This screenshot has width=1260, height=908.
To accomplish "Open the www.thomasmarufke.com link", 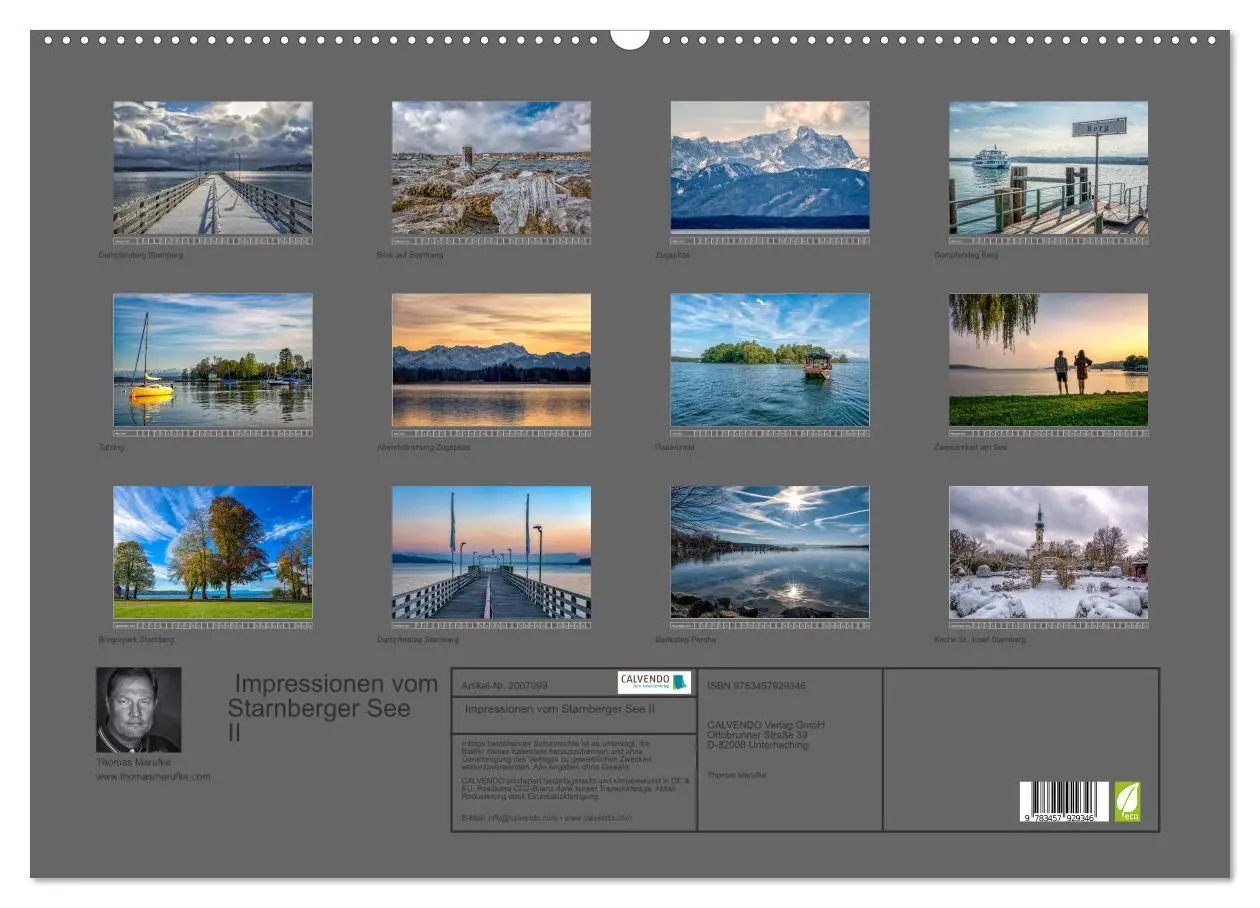I will [153, 776].
